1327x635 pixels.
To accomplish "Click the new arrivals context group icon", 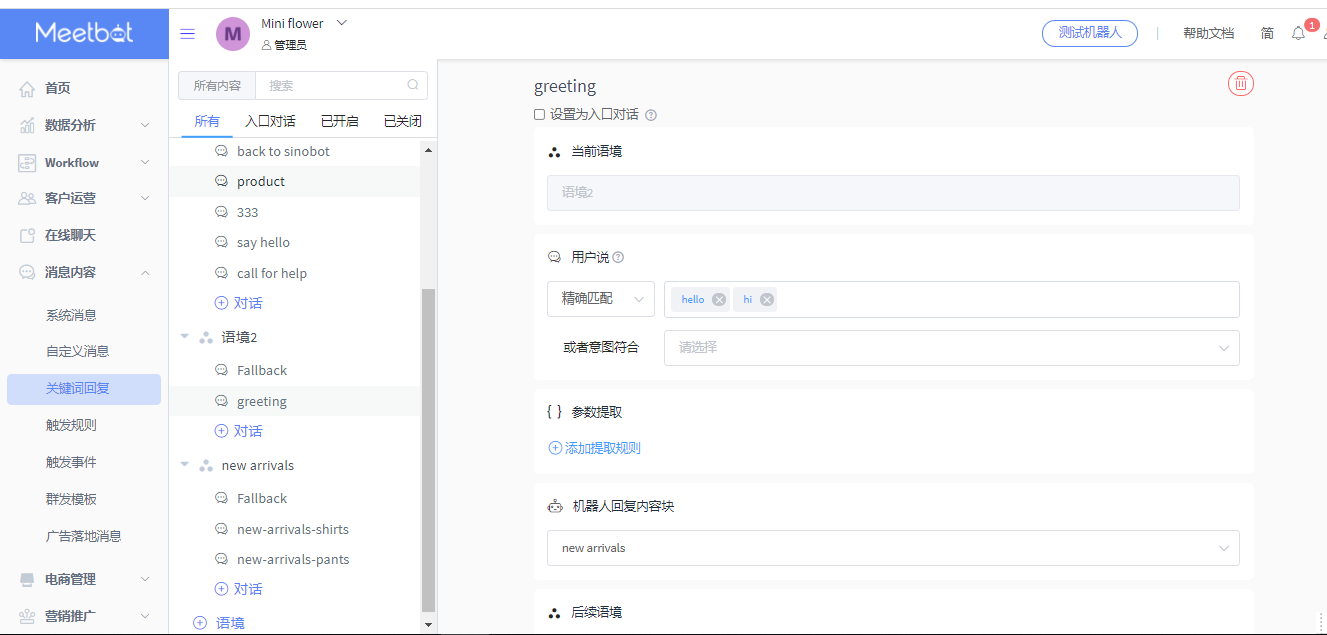I will [206, 466].
